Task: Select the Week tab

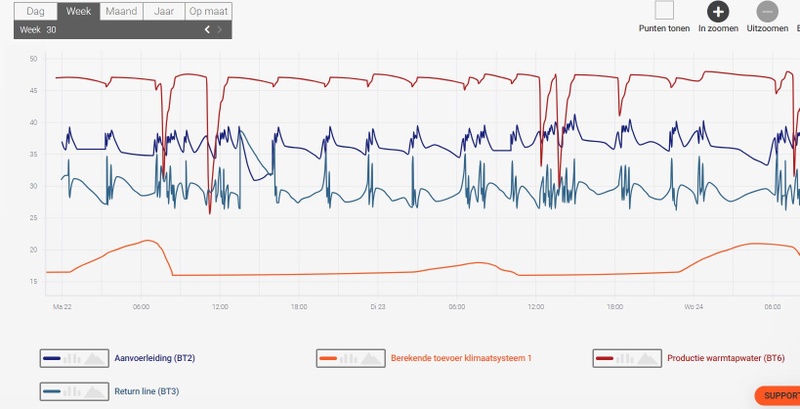Action: (x=79, y=11)
